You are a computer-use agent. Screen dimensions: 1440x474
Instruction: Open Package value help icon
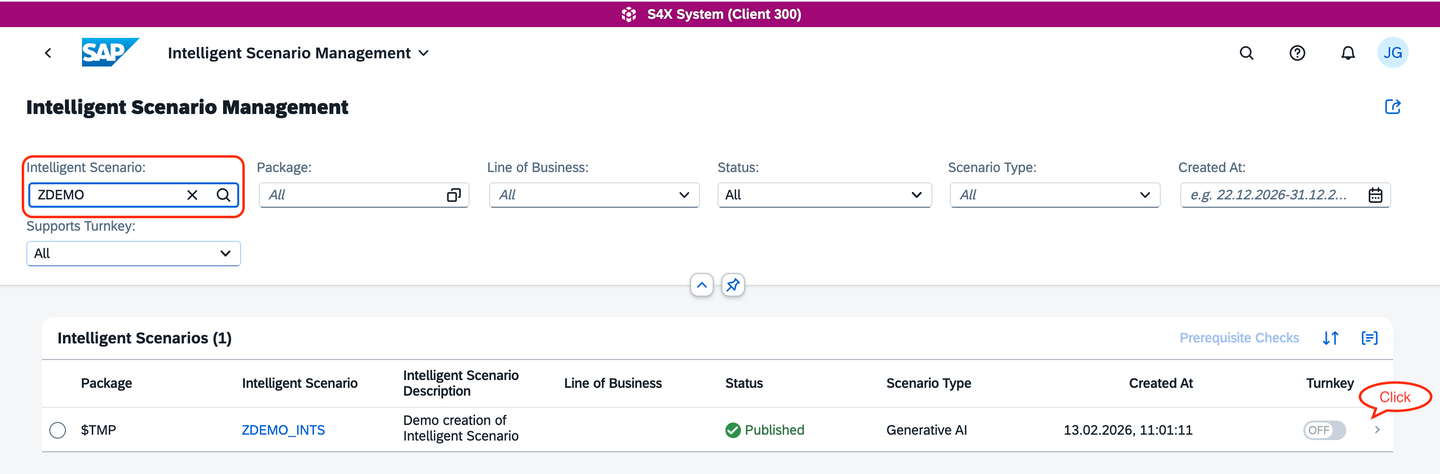(x=454, y=195)
